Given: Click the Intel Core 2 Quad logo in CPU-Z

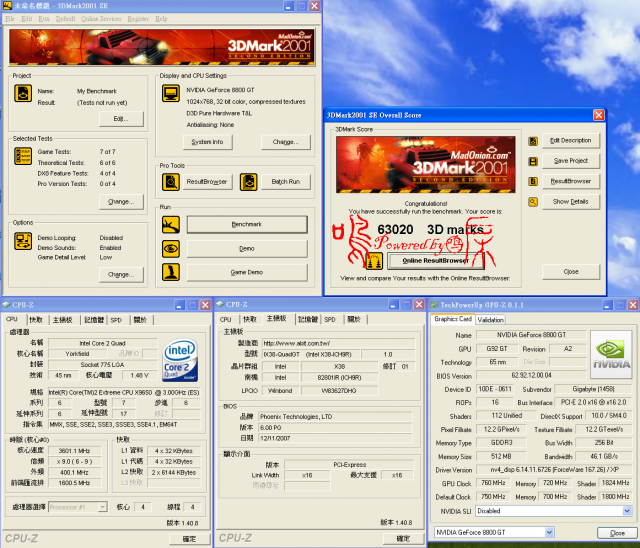Looking at the screenshot, I should point(180,360).
